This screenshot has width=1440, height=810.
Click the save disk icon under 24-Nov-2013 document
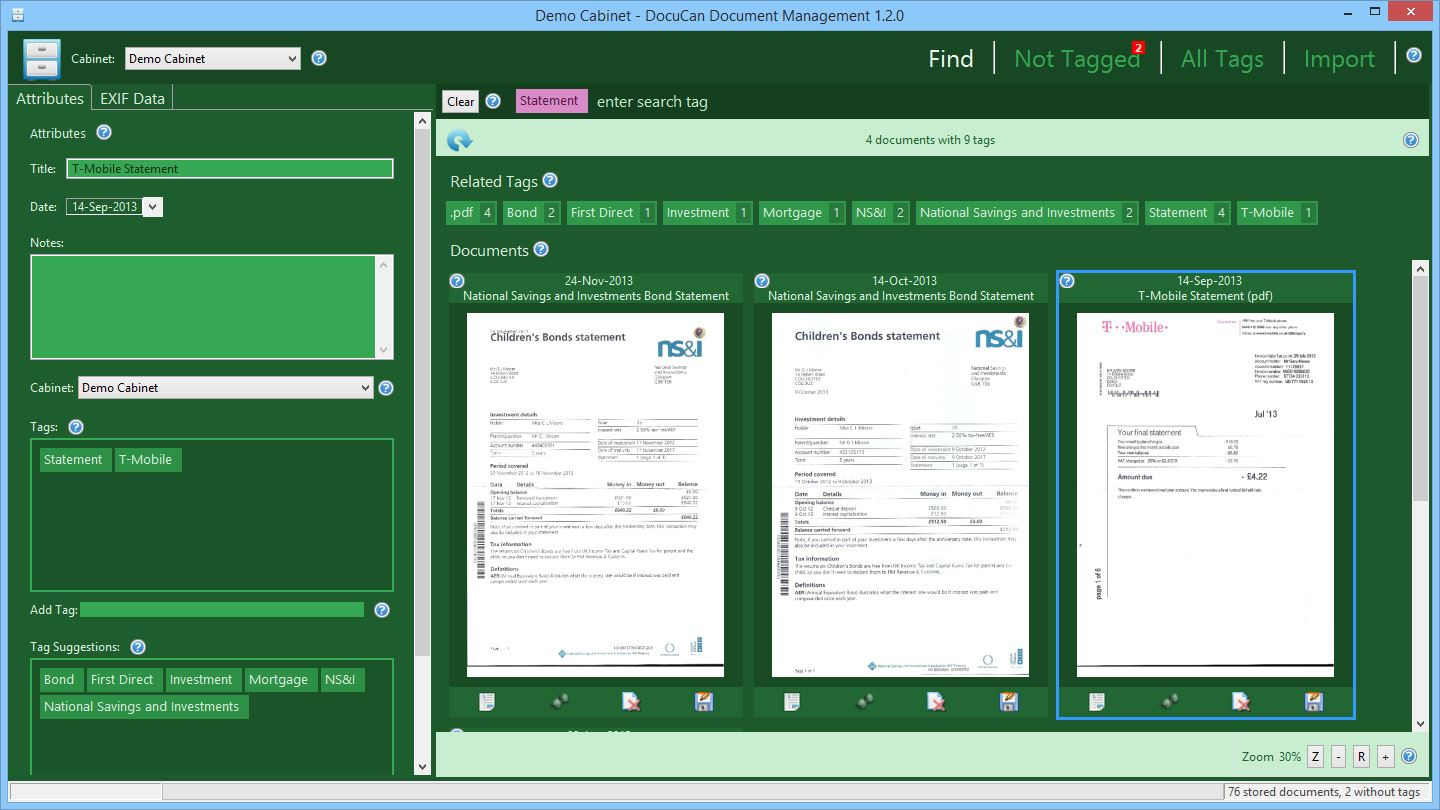click(x=704, y=702)
